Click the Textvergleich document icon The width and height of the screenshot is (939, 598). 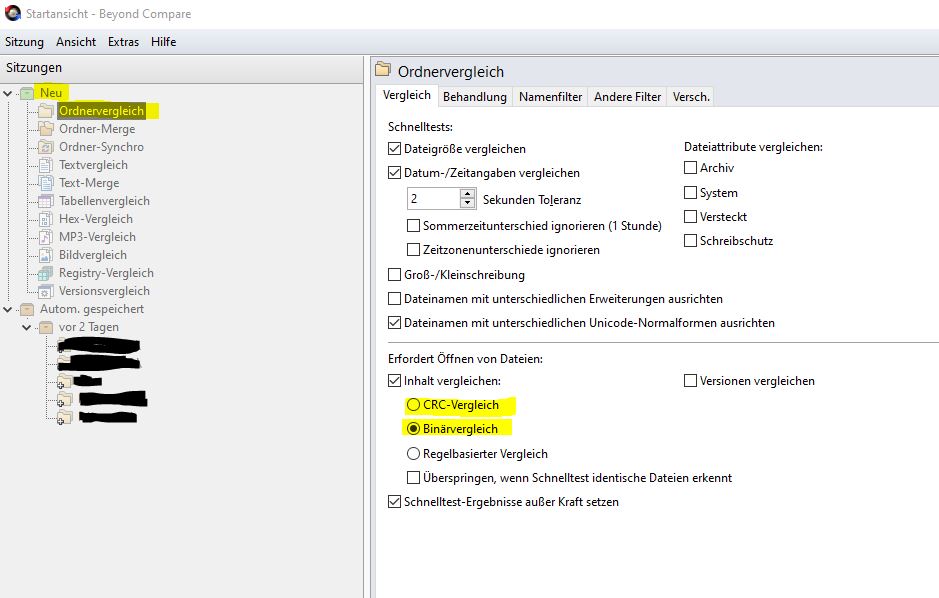click(x=46, y=165)
